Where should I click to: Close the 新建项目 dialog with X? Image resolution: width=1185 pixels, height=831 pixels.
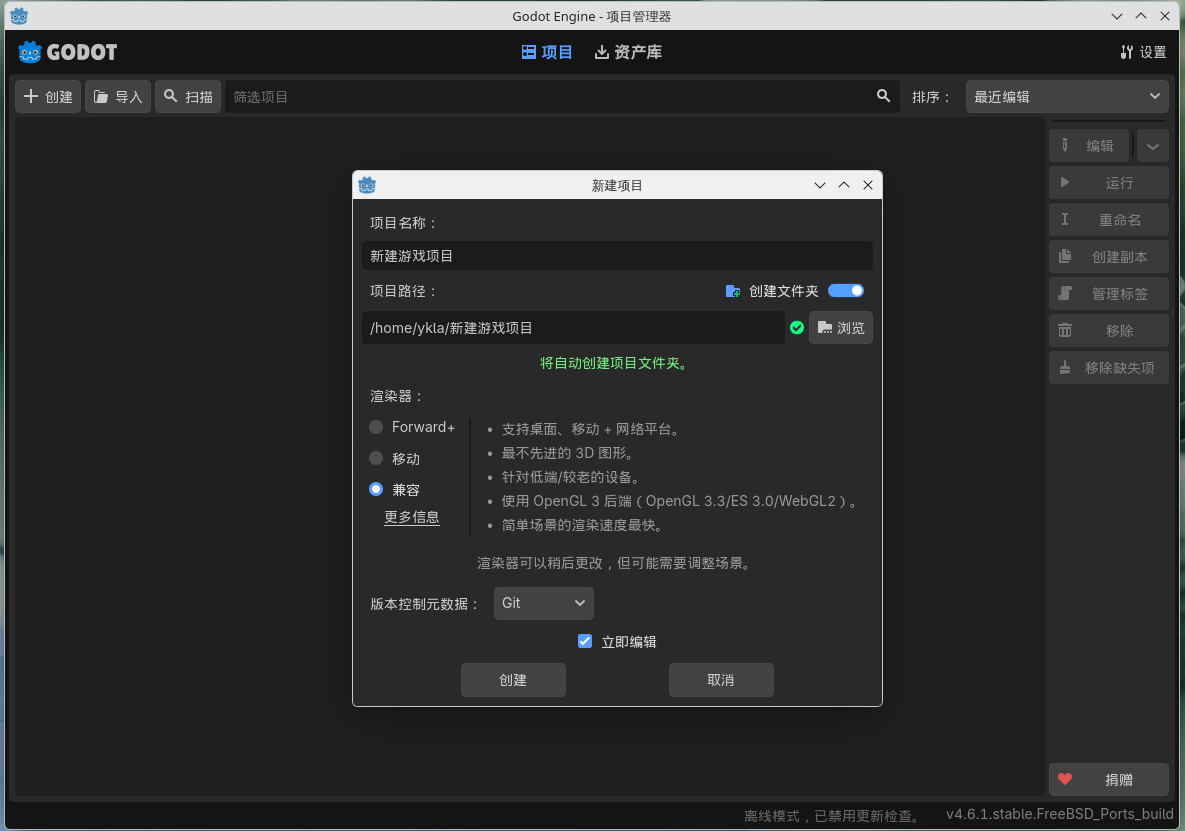[868, 185]
